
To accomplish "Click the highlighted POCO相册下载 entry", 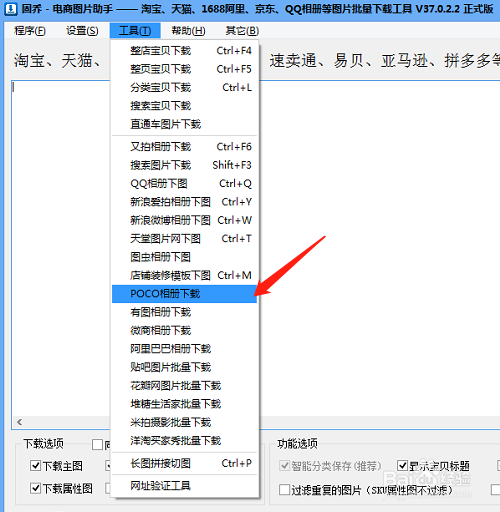I will coord(184,294).
